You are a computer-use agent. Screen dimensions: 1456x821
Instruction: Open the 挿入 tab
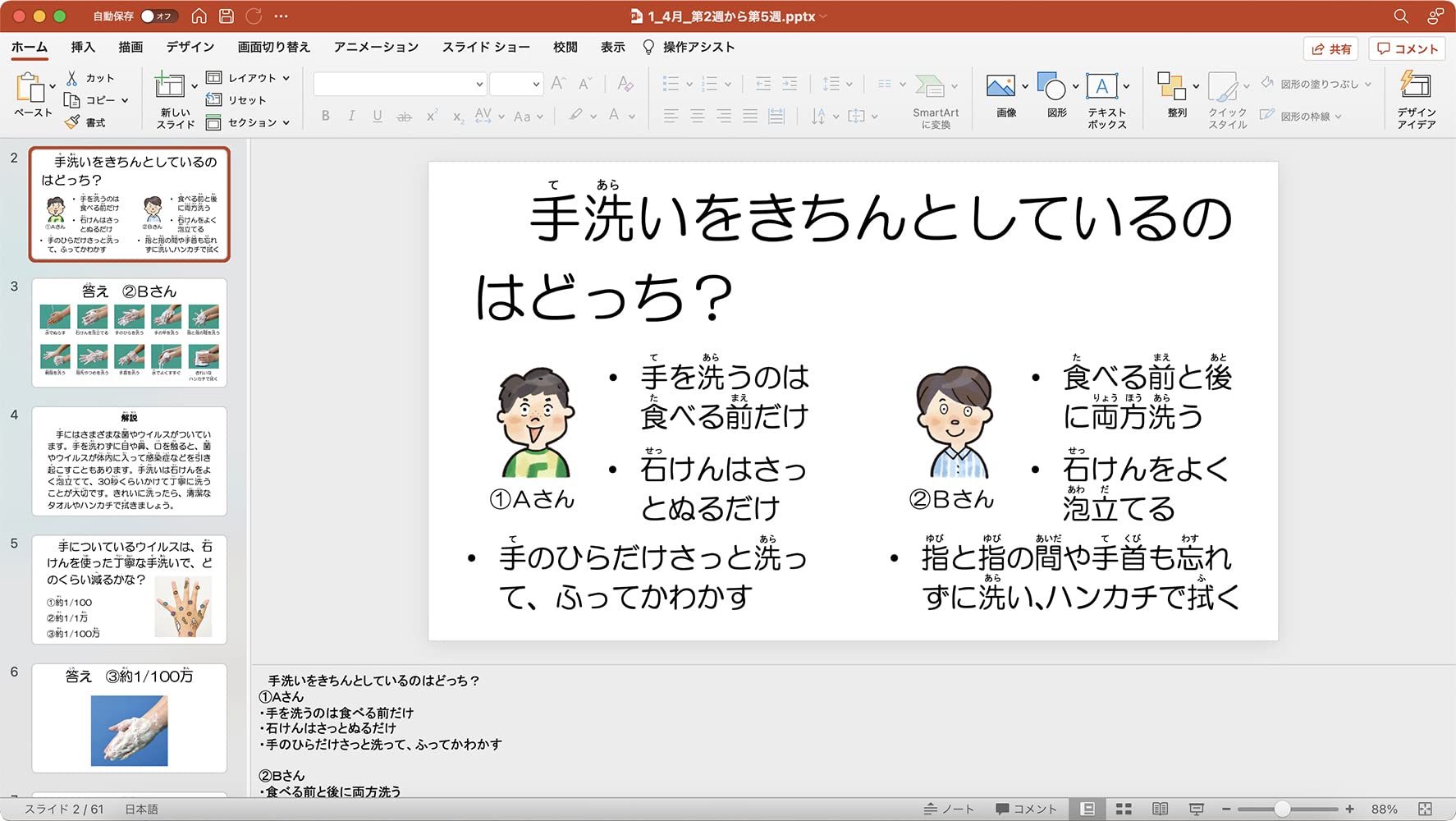[83, 47]
